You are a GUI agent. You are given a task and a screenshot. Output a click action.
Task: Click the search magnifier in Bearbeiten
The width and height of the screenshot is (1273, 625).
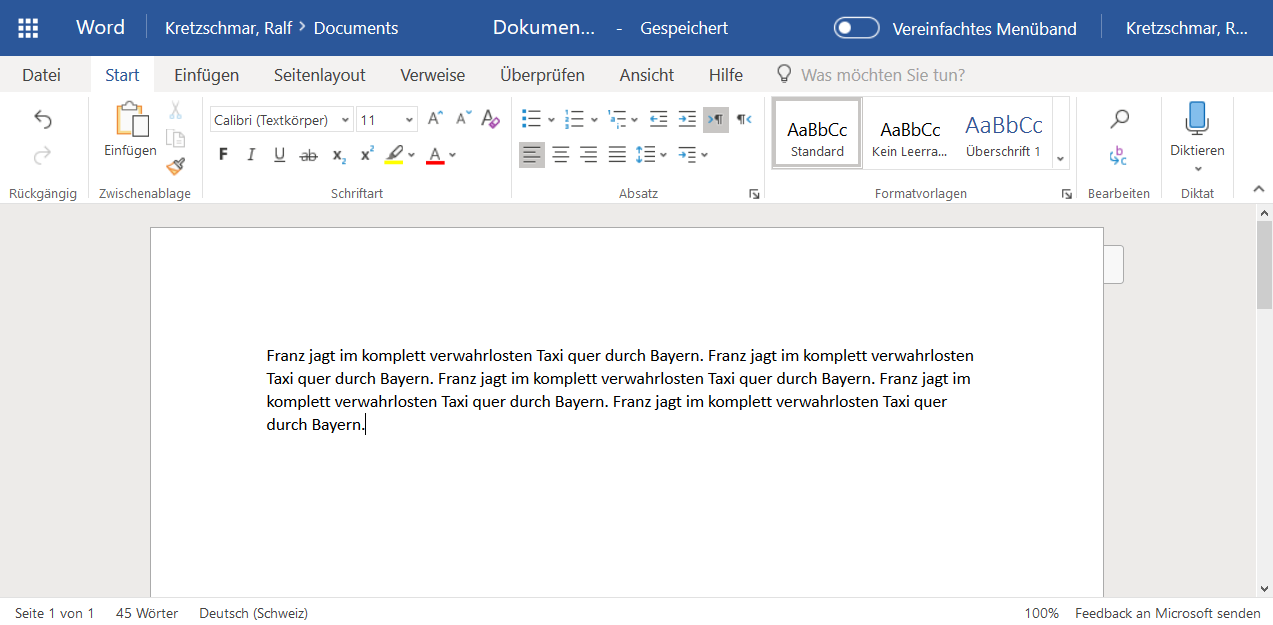click(x=1119, y=119)
